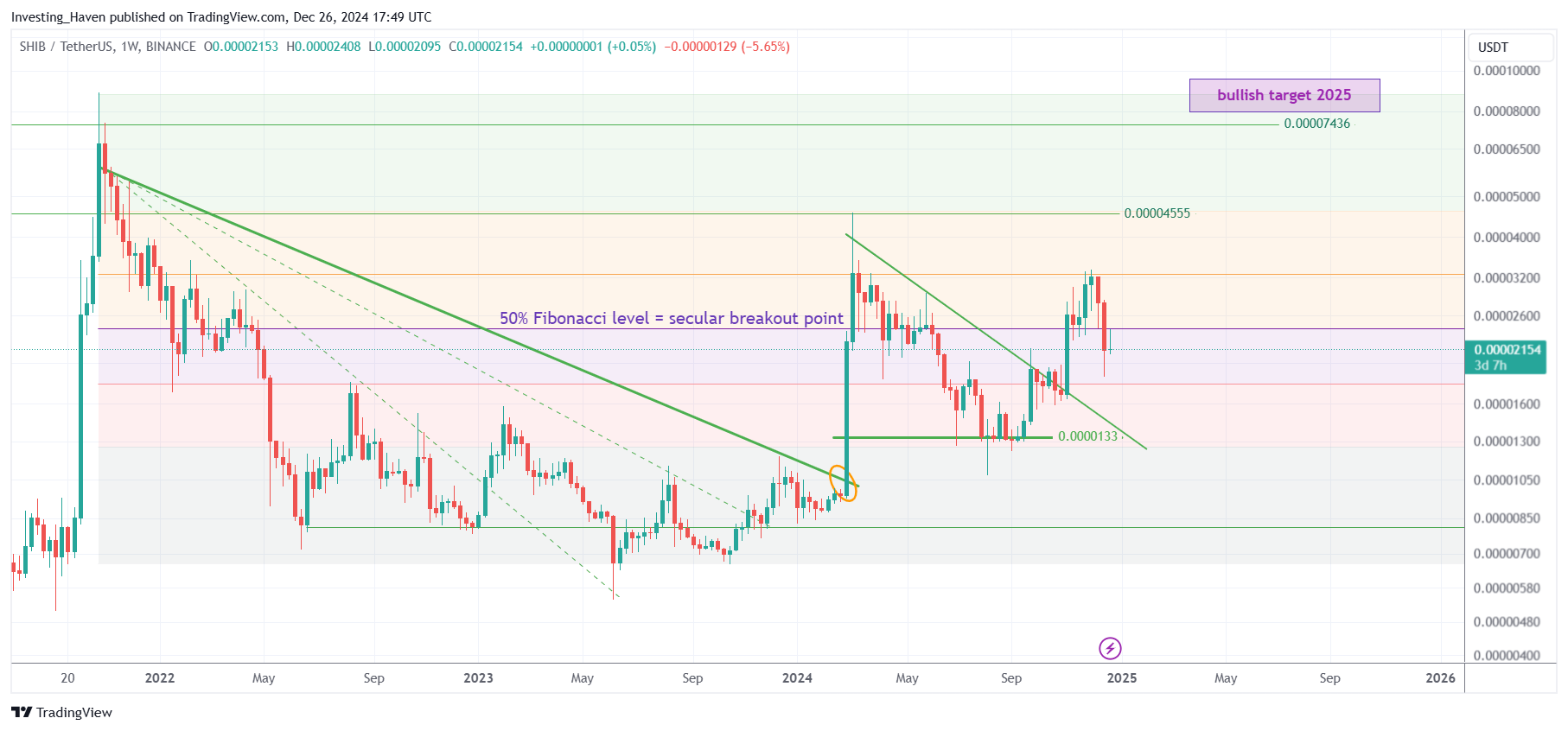Screen dimensions: 1568x731
Task: Click the 0.00007436 price level label
Action: 1316,124
